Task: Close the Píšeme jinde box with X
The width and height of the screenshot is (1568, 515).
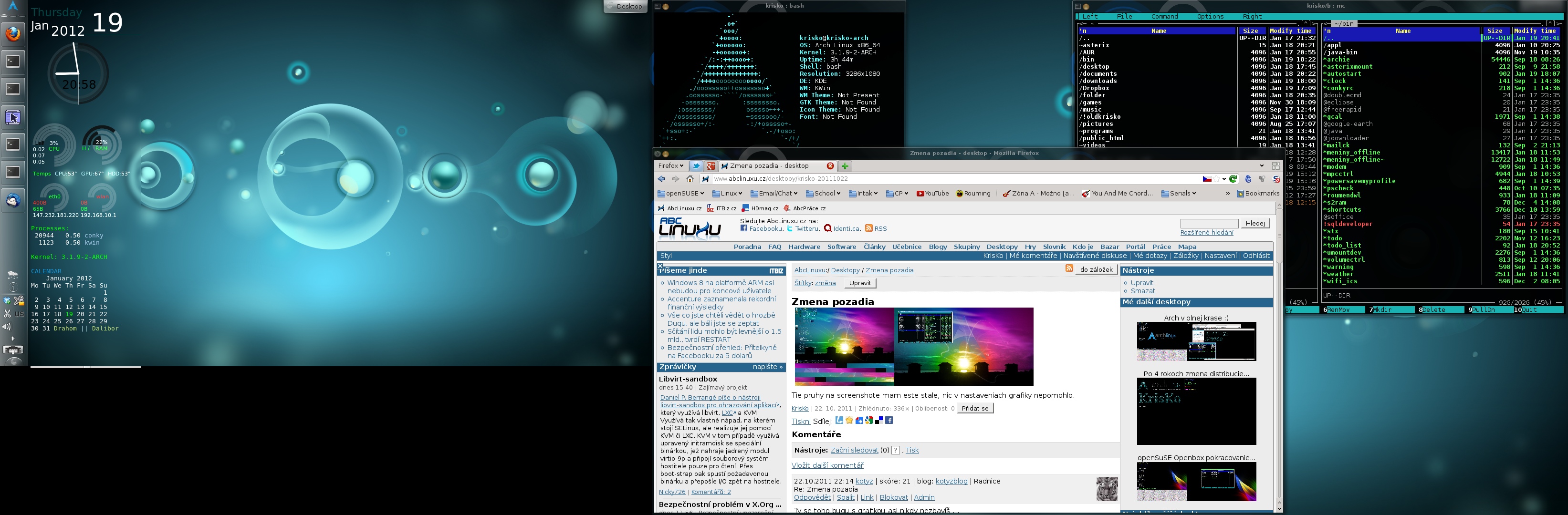Action: (660, 266)
